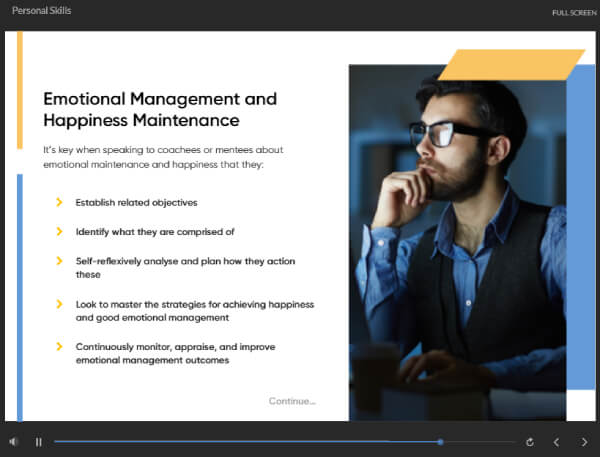Replay the current slide
The width and height of the screenshot is (600, 457).
(530, 441)
